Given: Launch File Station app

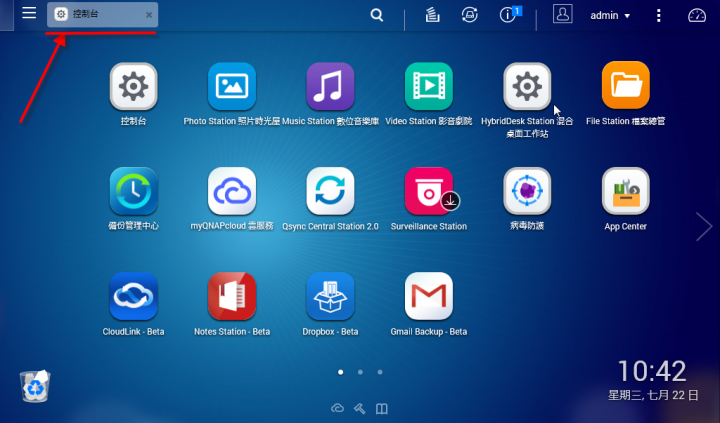Looking at the screenshot, I should 625,85.
